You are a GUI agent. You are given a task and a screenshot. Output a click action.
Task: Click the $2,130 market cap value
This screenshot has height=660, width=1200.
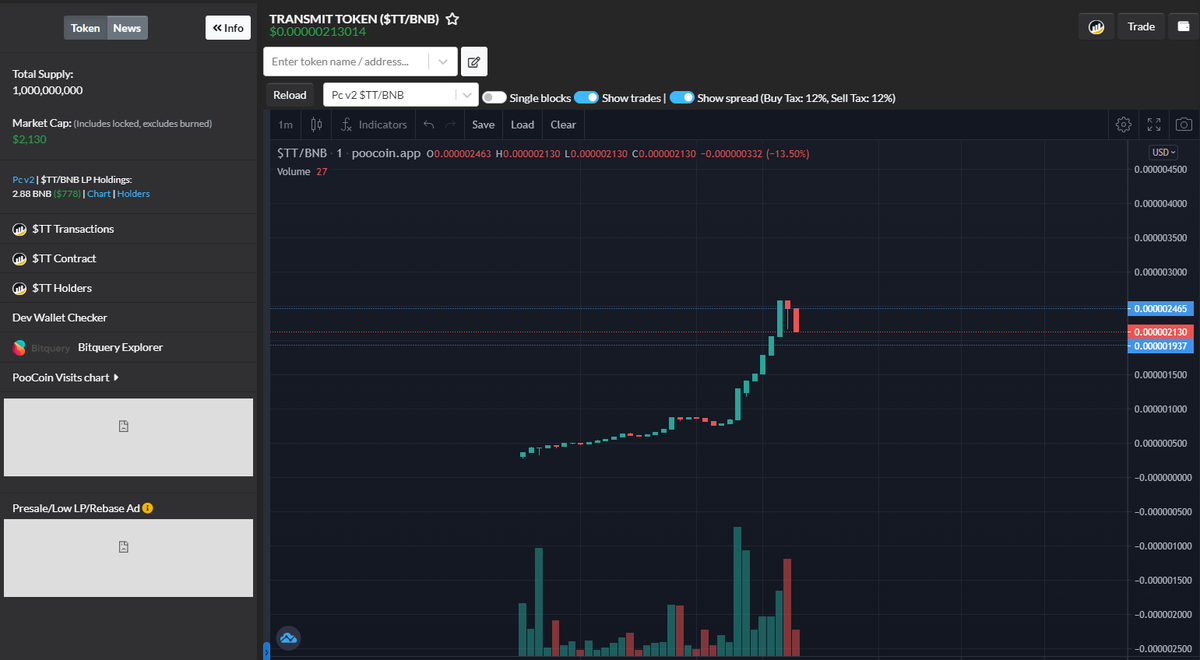29,139
